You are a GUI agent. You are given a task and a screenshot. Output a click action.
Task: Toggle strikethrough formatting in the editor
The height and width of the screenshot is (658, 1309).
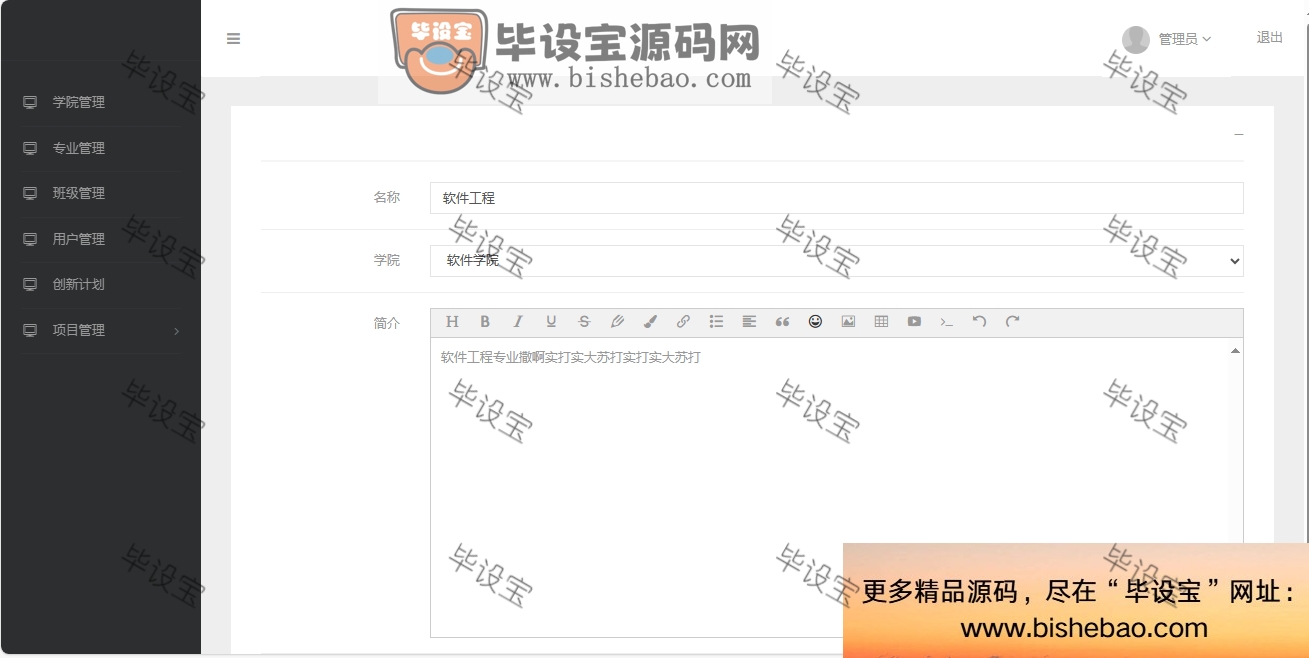[584, 321]
